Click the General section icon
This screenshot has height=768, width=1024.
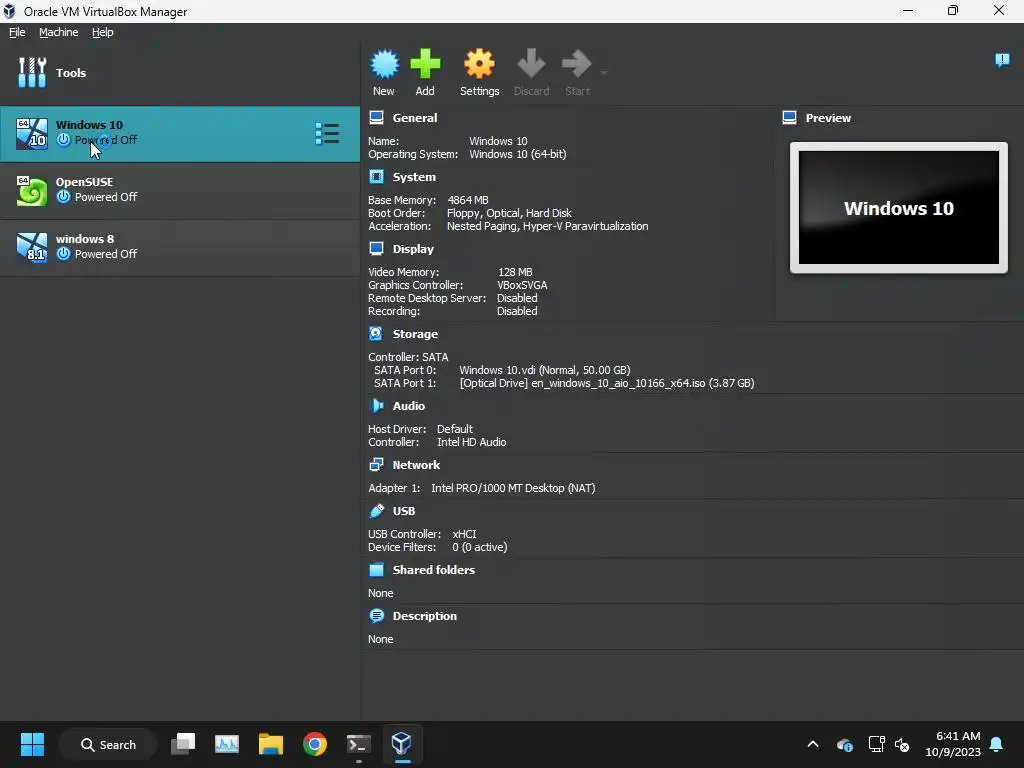tap(376, 118)
